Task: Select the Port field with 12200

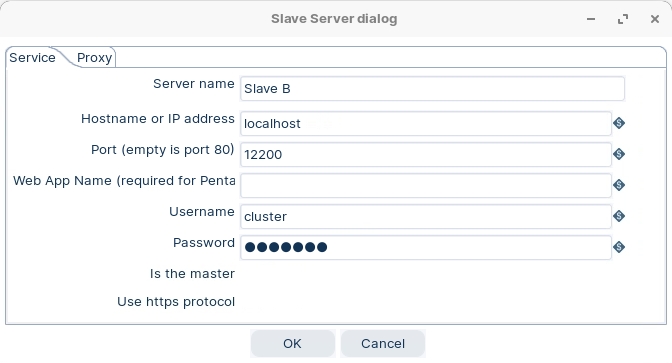Action: (426, 154)
